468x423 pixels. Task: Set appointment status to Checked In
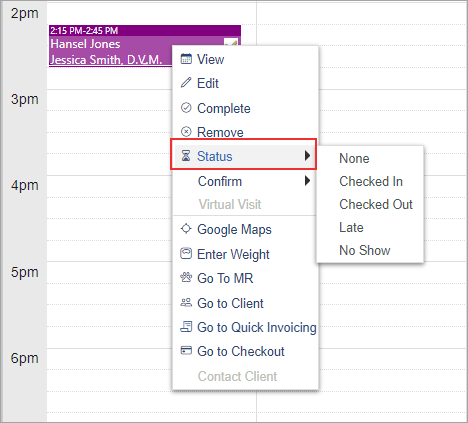371,182
